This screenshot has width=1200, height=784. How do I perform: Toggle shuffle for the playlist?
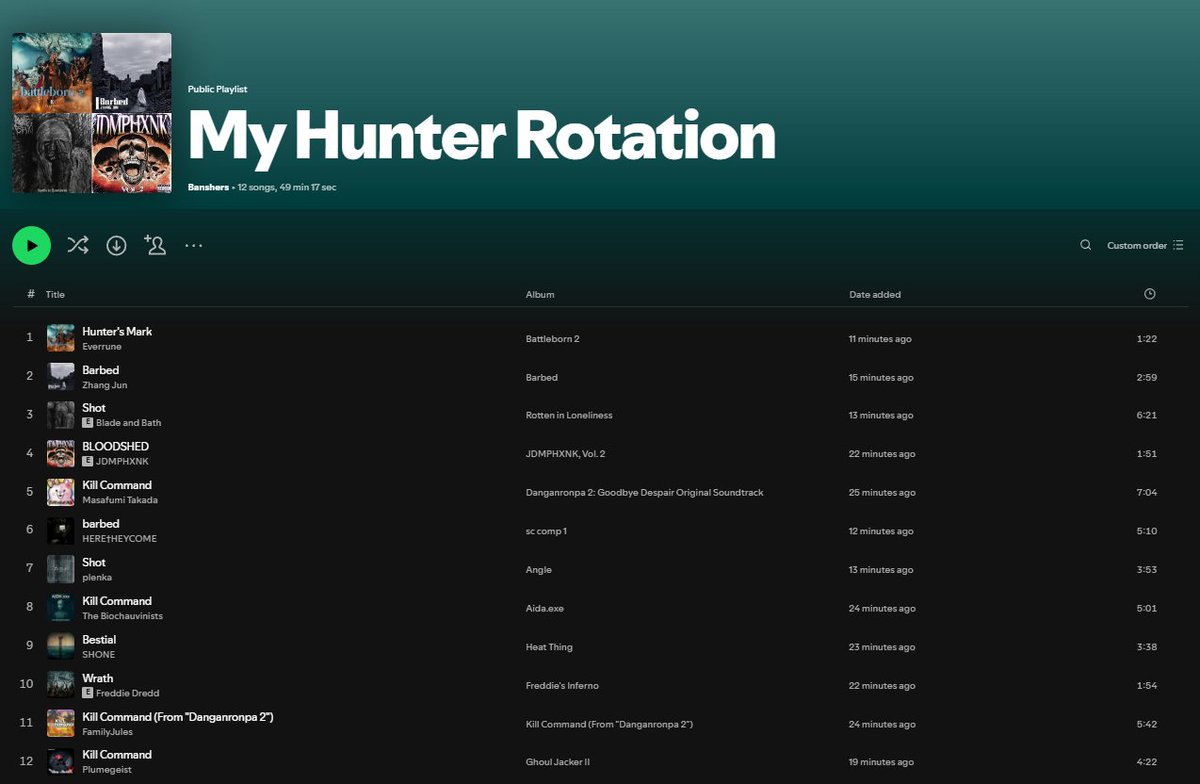[x=78, y=245]
